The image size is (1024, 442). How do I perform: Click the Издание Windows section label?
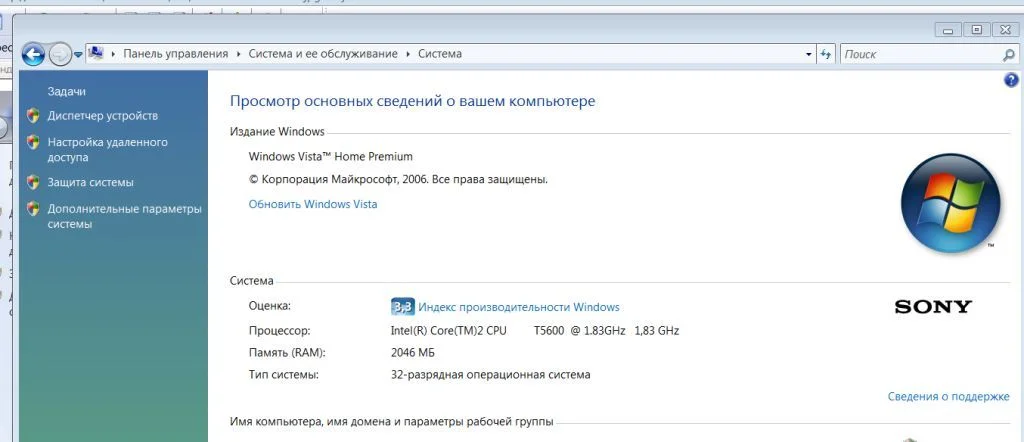tap(277, 131)
